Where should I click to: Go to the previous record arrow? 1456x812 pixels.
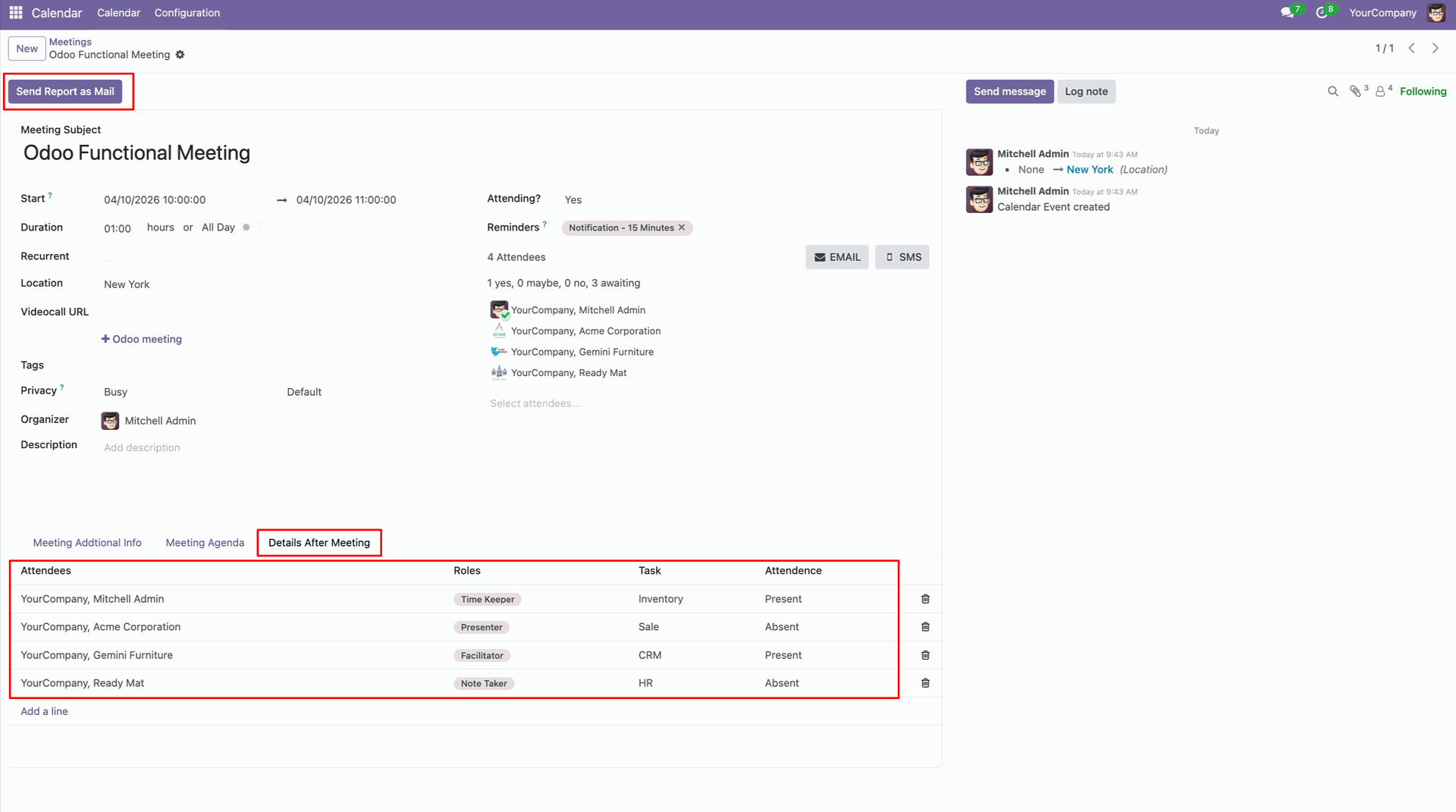(1412, 49)
